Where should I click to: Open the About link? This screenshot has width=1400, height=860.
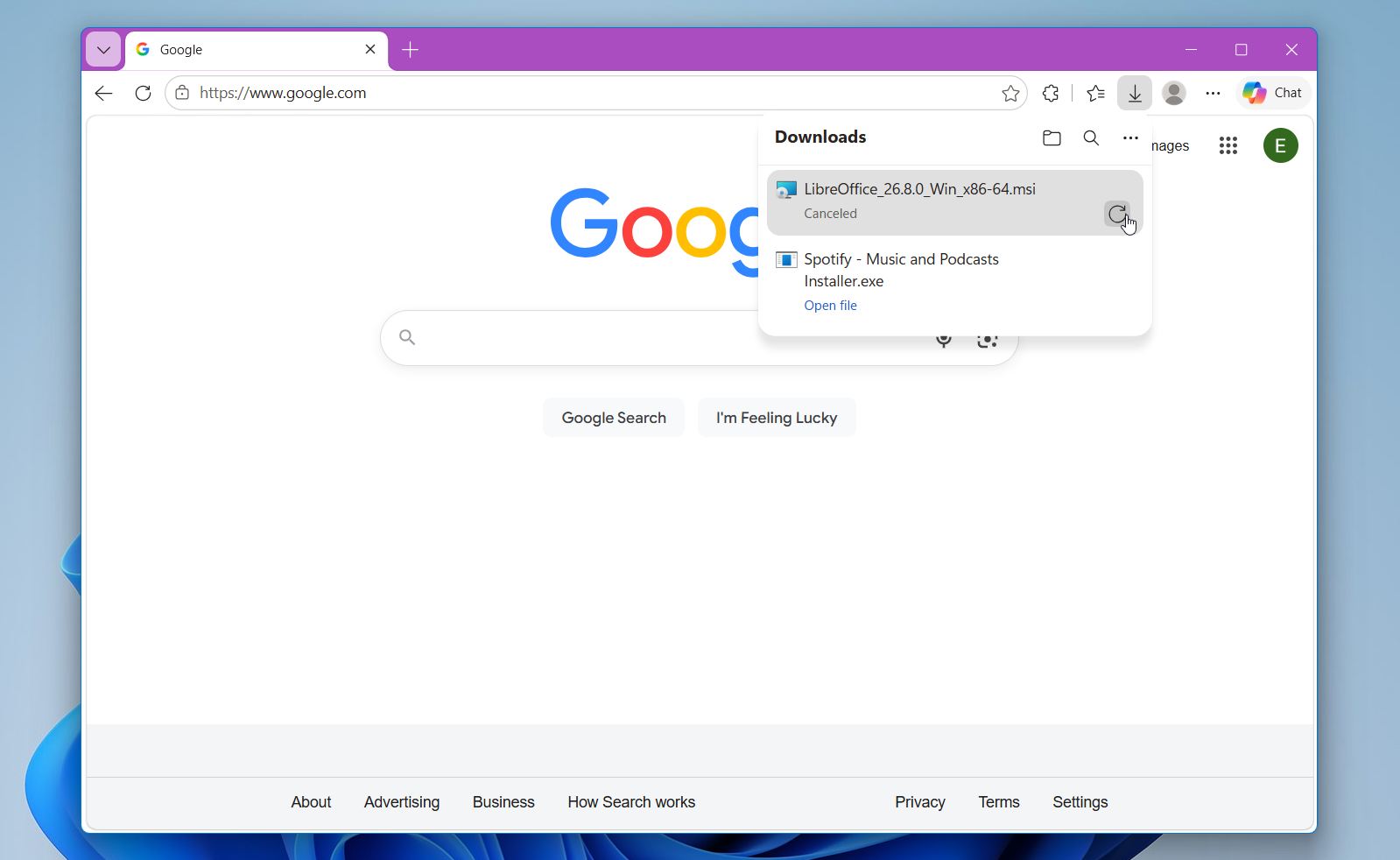coord(311,802)
